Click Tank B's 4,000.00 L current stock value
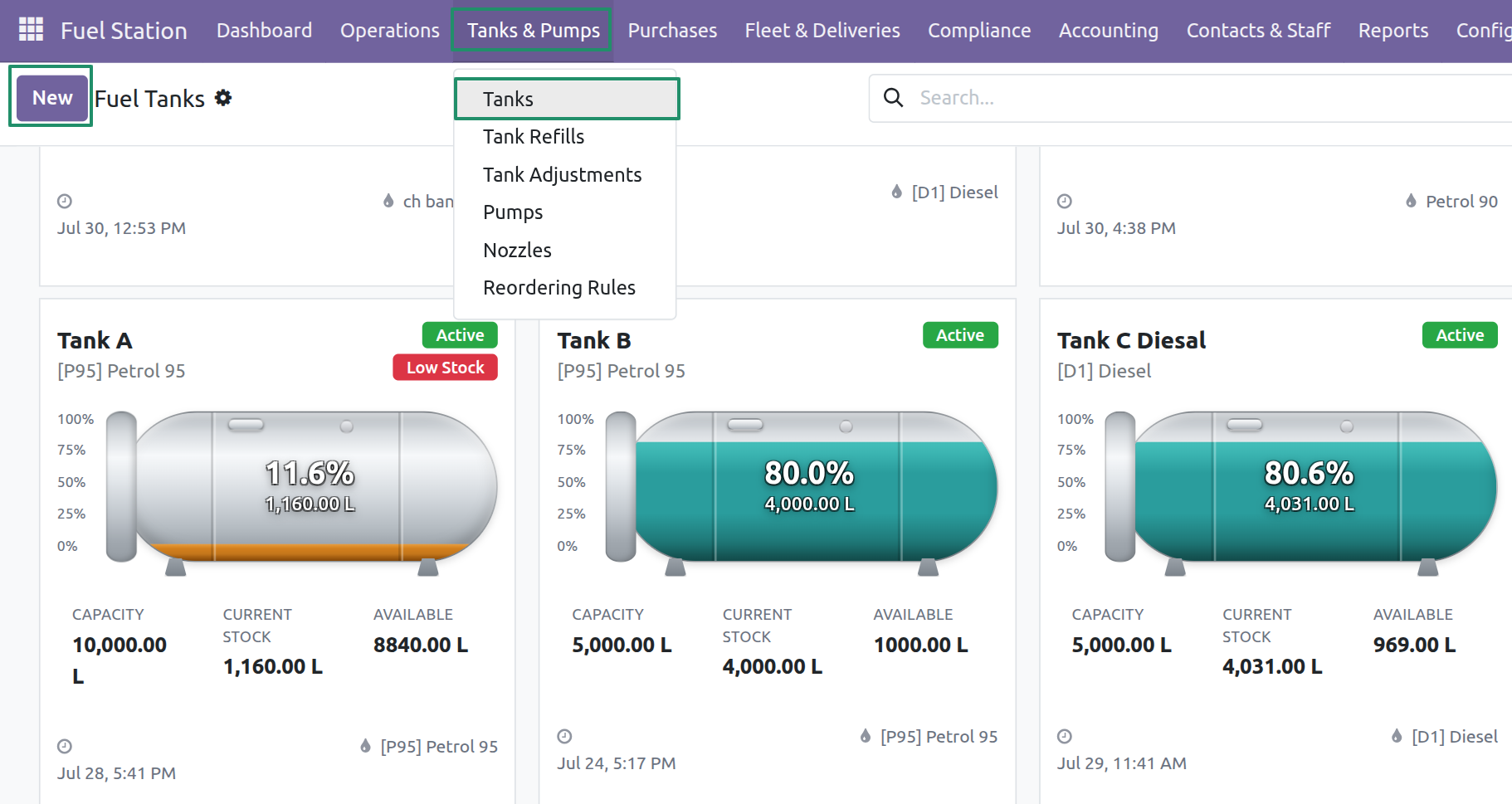This screenshot has width=1512, height=804. pyautogui.click(x=773, y=666)
